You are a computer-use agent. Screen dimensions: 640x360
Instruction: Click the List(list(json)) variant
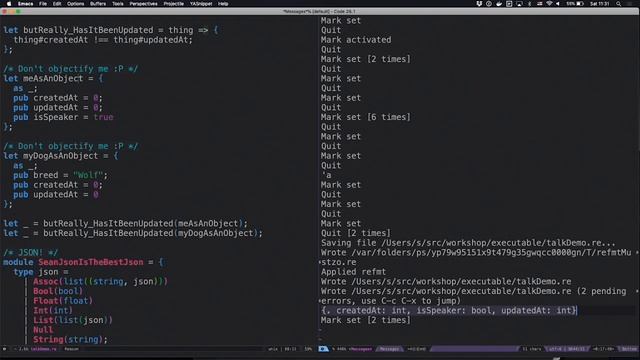(x=73, y=320)
